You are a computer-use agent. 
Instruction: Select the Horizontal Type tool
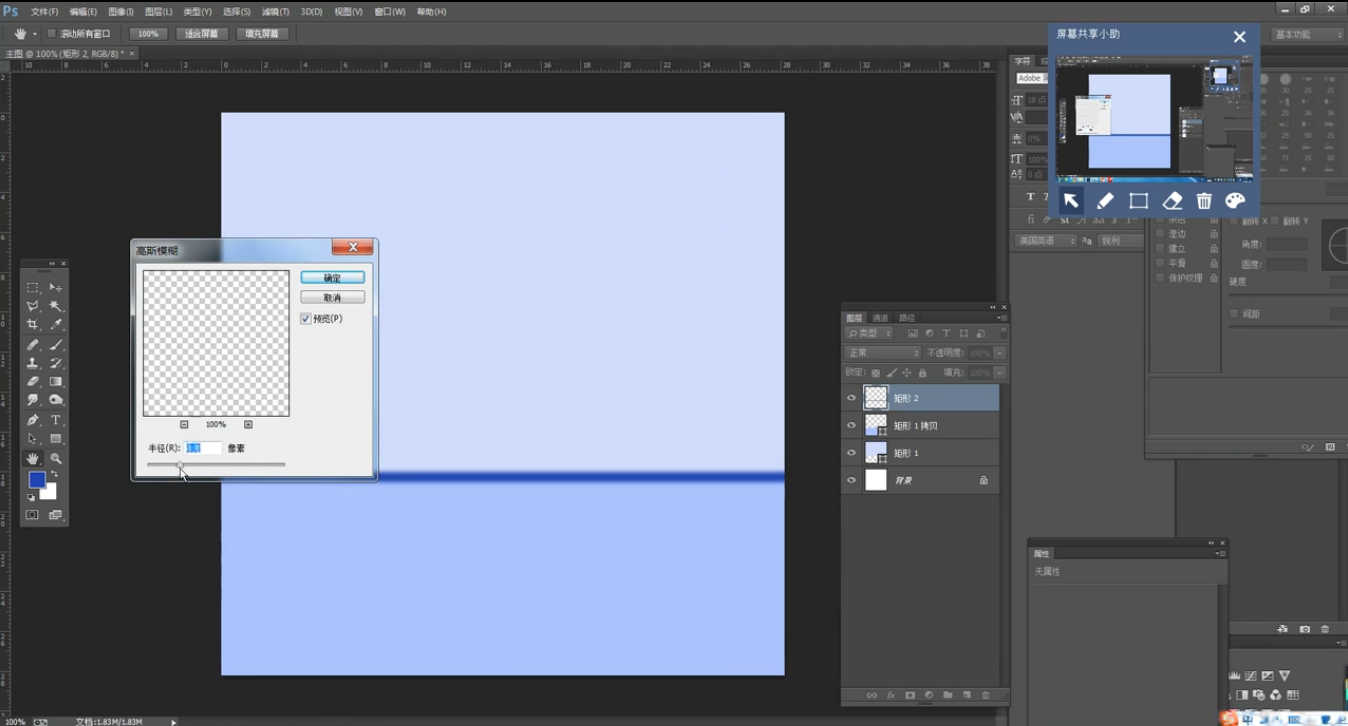pos(56,420)
